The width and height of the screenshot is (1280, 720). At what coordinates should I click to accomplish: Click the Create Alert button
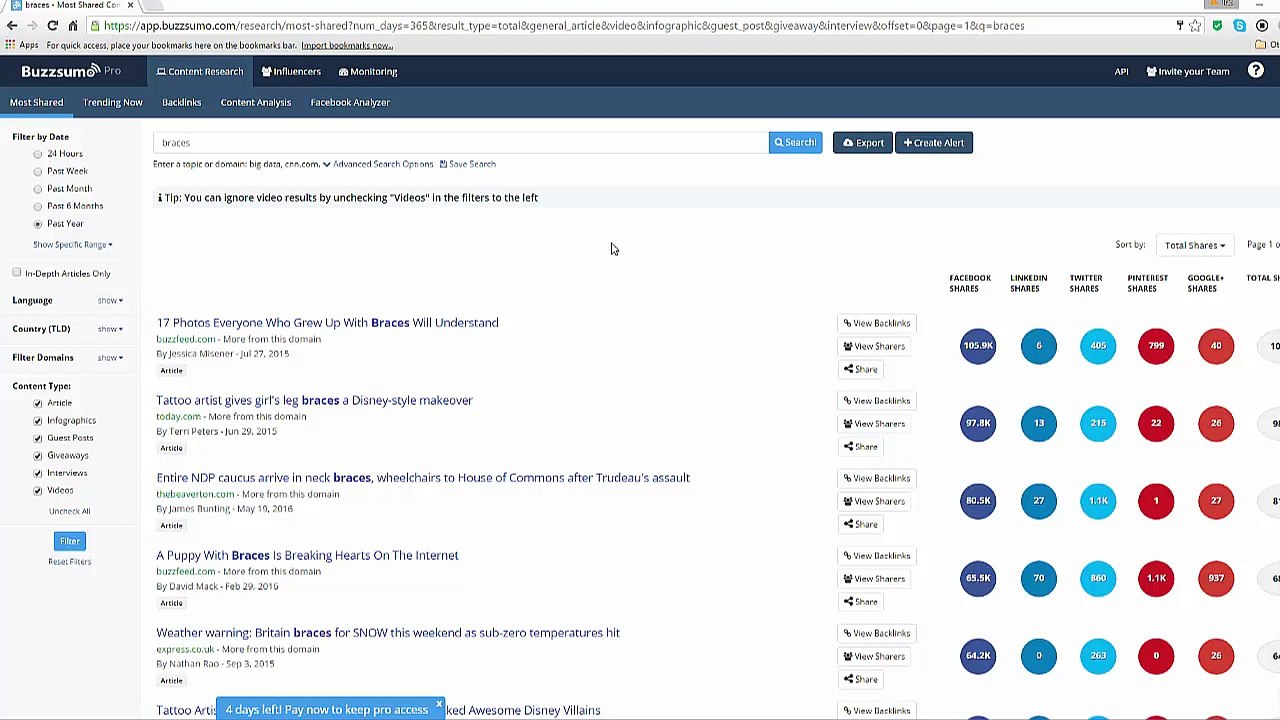(x=934, y=143)
